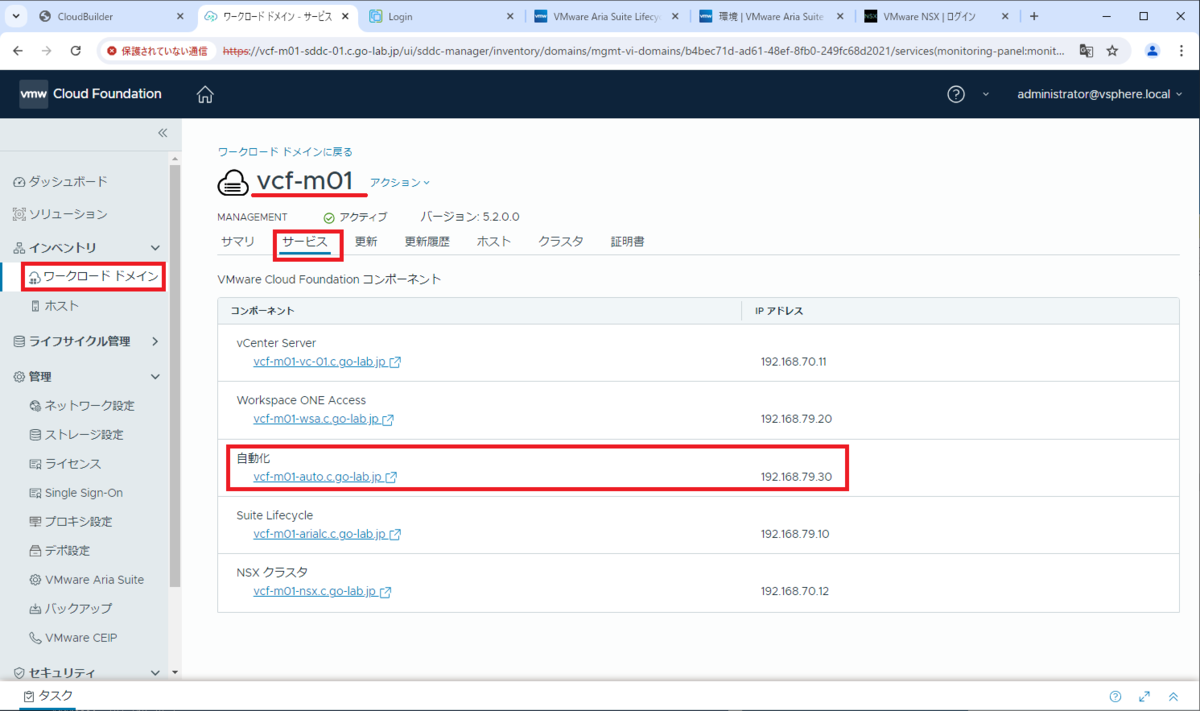Screen dimensions: 1200x711
Task: Click external link icon next to vcf-m01-arialc
Action: pyautogui.click(x=395, y=534)
